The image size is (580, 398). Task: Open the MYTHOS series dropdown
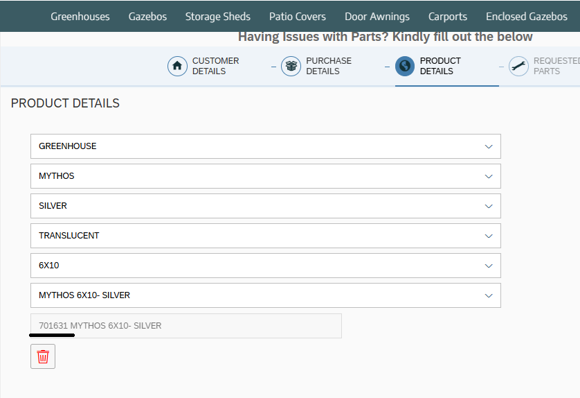[x=266, y=176]
